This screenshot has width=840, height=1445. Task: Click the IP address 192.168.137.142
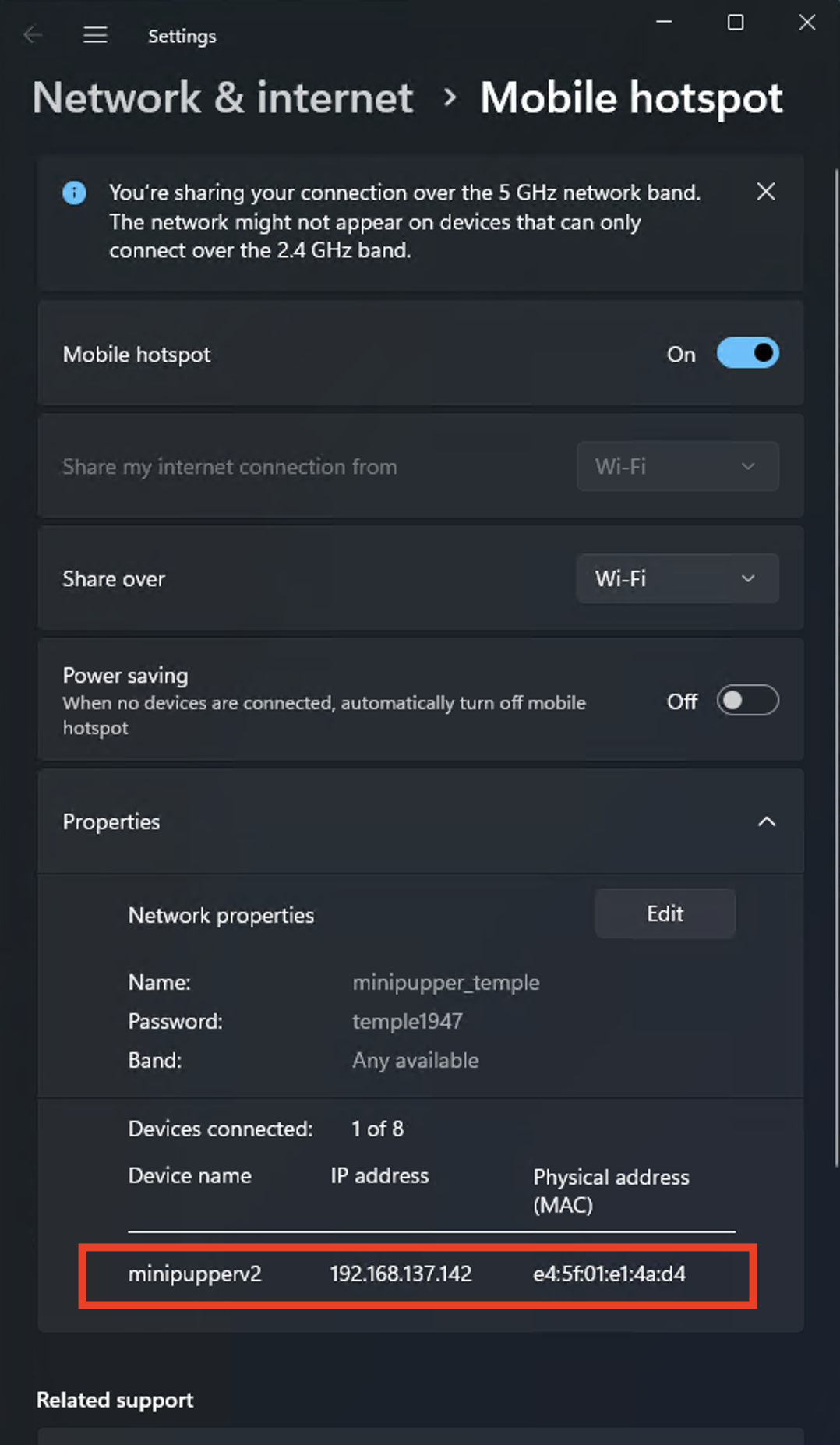[401, 1274]
